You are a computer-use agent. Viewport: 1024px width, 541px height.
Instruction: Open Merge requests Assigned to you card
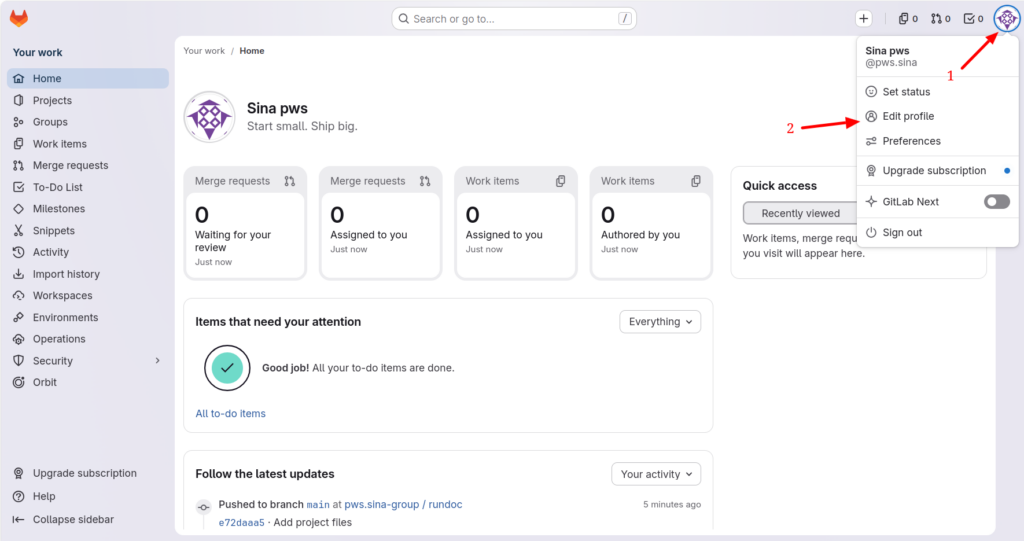click(381, 223)
